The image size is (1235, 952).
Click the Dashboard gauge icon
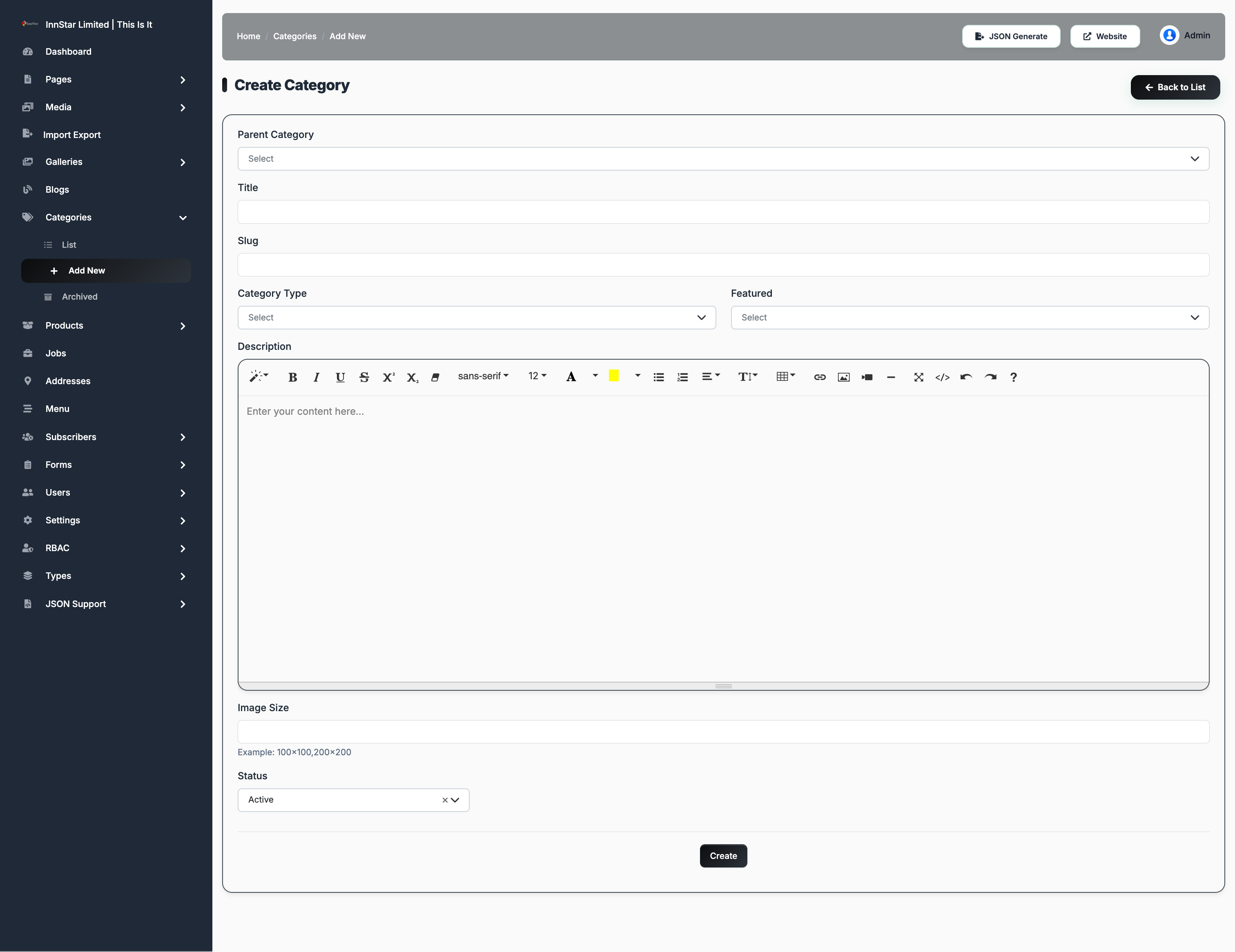click(x=28, y=51)
